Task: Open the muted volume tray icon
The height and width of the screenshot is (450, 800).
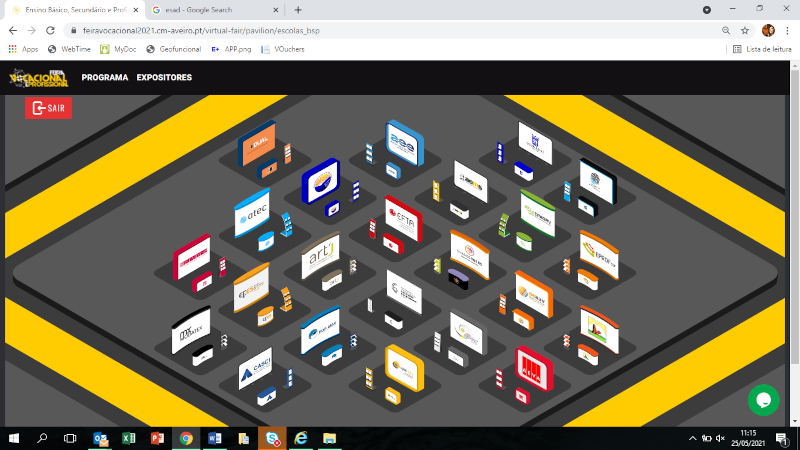Action: (720, 438)
